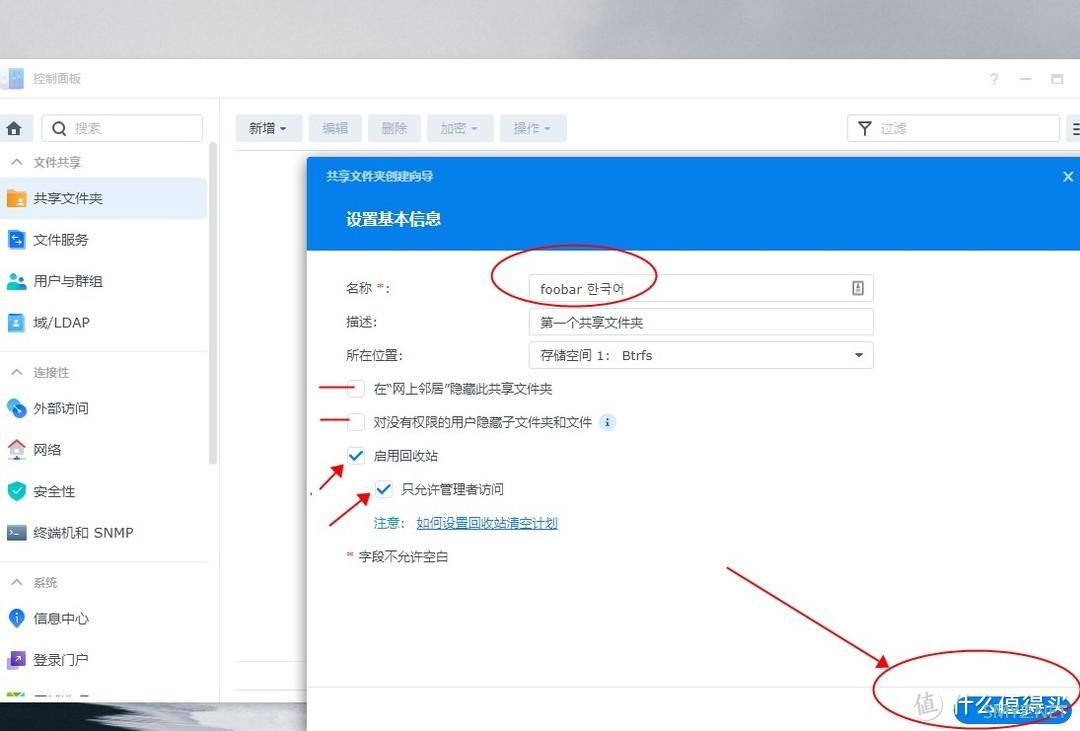Screen dimensions: 1080x731
Task: Click the list view icon beside filter
Action: [x=1074, y=128]
